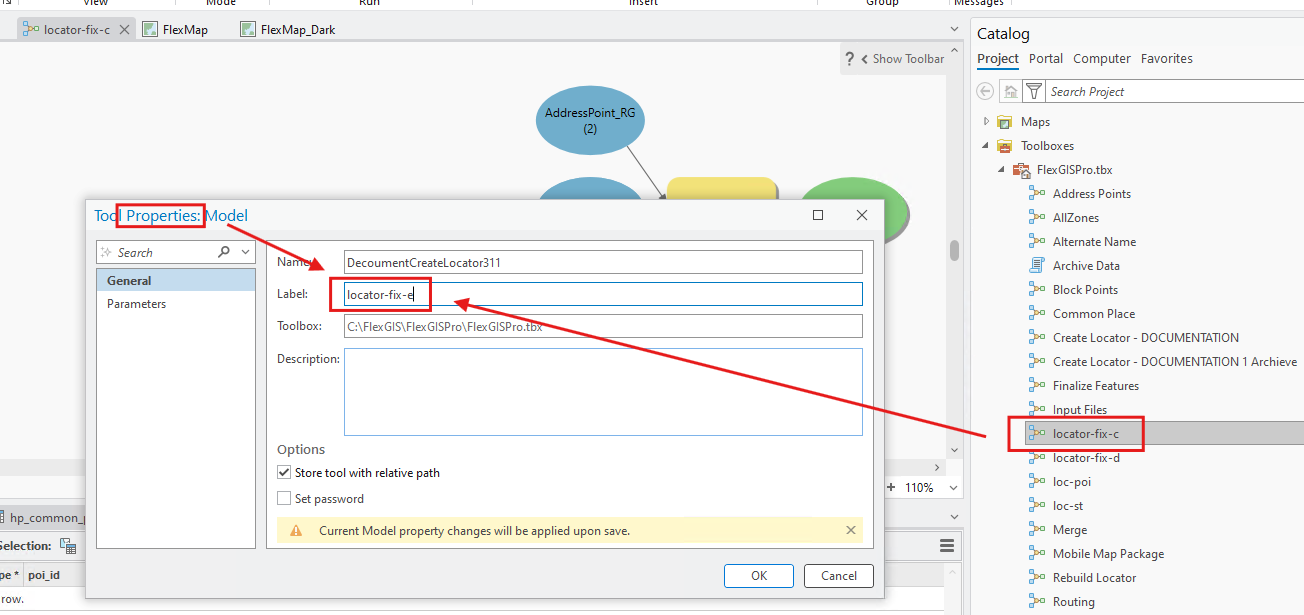Click the Name field DecoumentCreateLocator311
The image size is (1304, 615).
(603, 262)
